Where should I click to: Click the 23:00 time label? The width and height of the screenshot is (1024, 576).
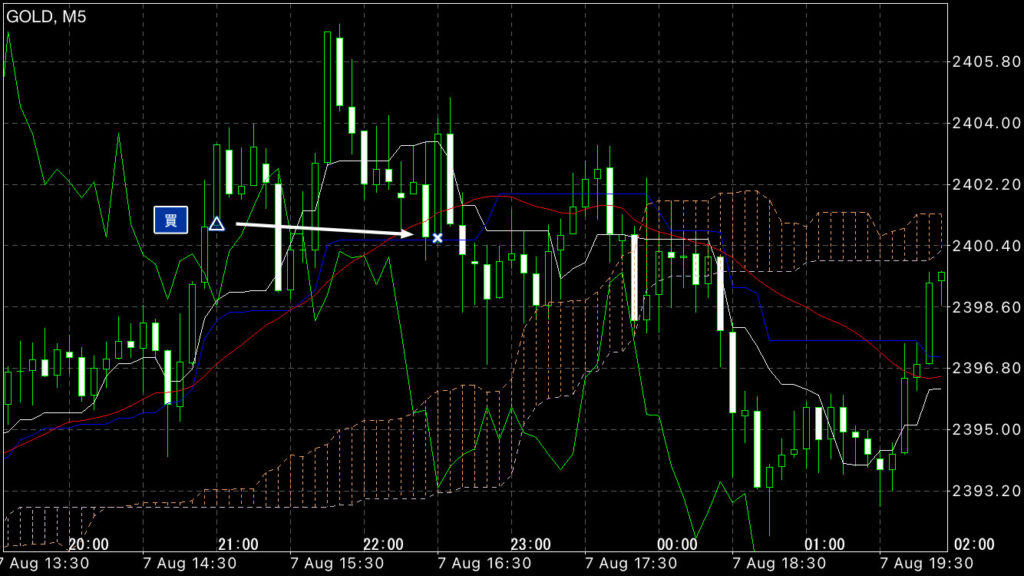tap(530, 544)
